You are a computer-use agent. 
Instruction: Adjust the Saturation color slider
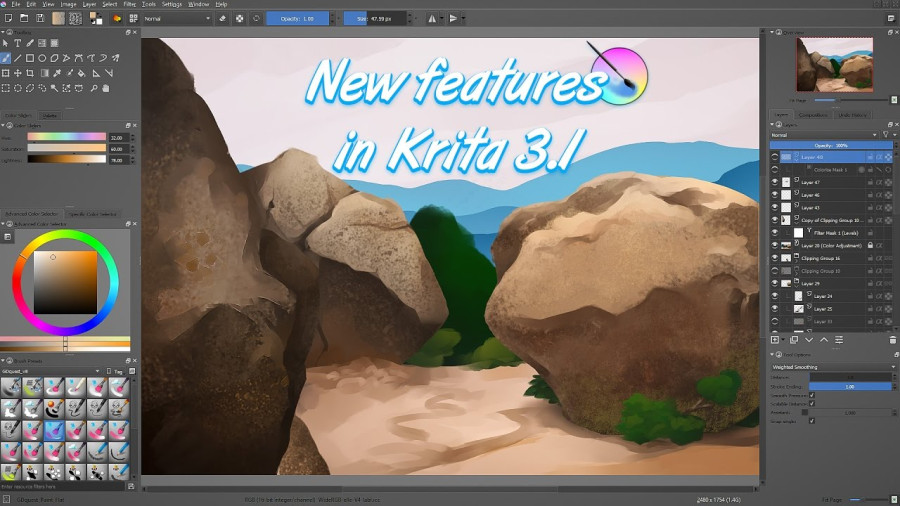(67, 149)
